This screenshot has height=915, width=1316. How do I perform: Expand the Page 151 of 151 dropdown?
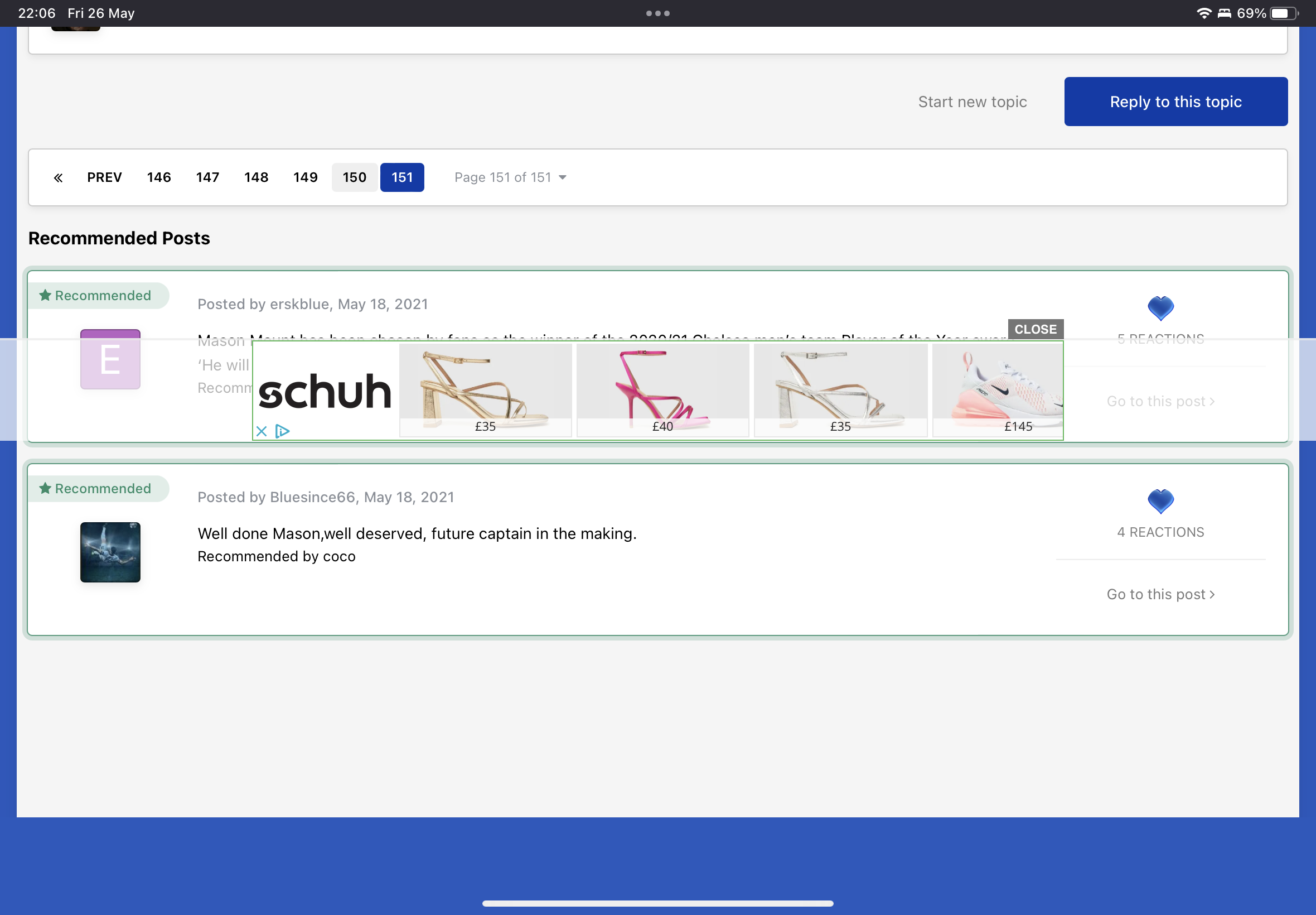510,178
